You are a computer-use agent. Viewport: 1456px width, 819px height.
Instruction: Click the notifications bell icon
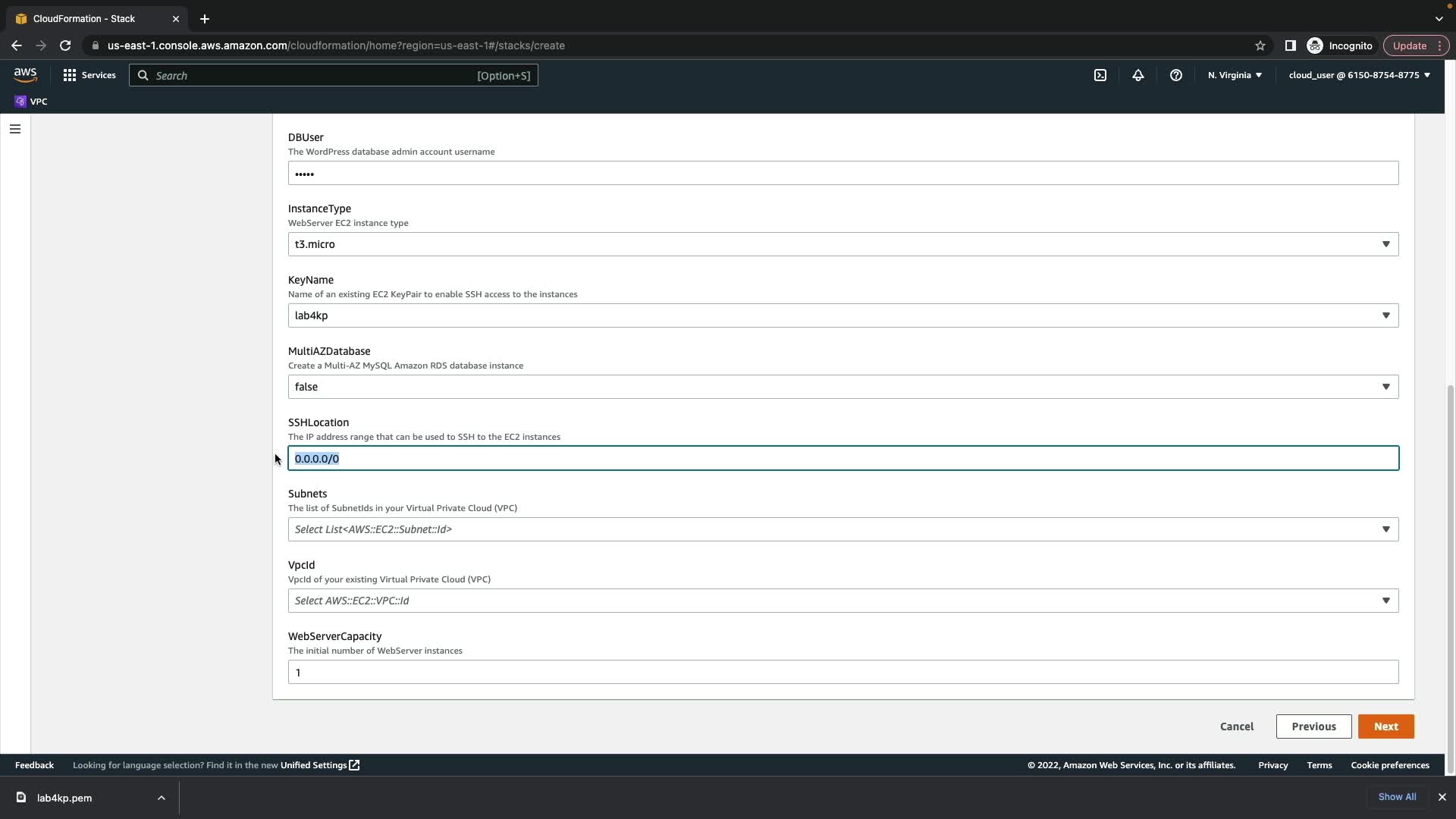coord(1137,75)
